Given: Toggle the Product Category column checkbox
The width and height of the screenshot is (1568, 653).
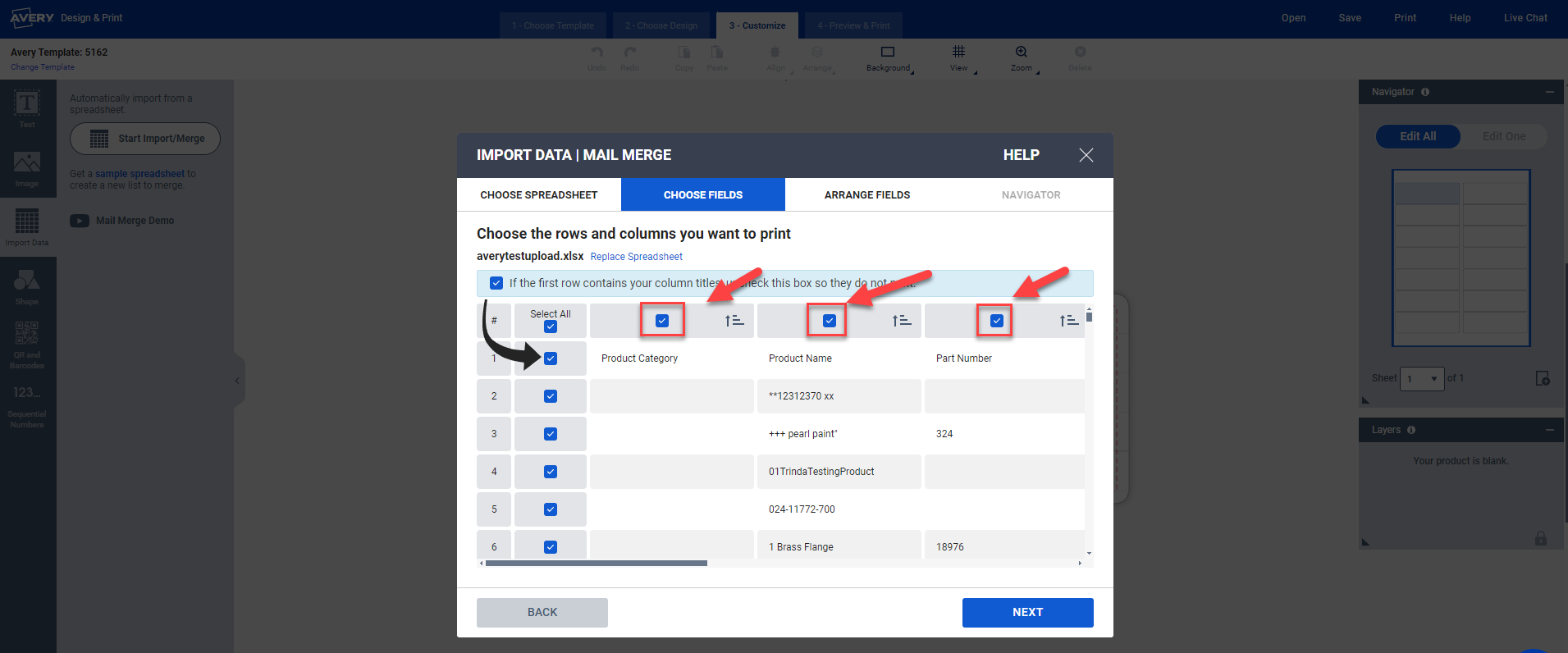Looking at the screenshot, I should pyautogui.click(x=662, y=321).
